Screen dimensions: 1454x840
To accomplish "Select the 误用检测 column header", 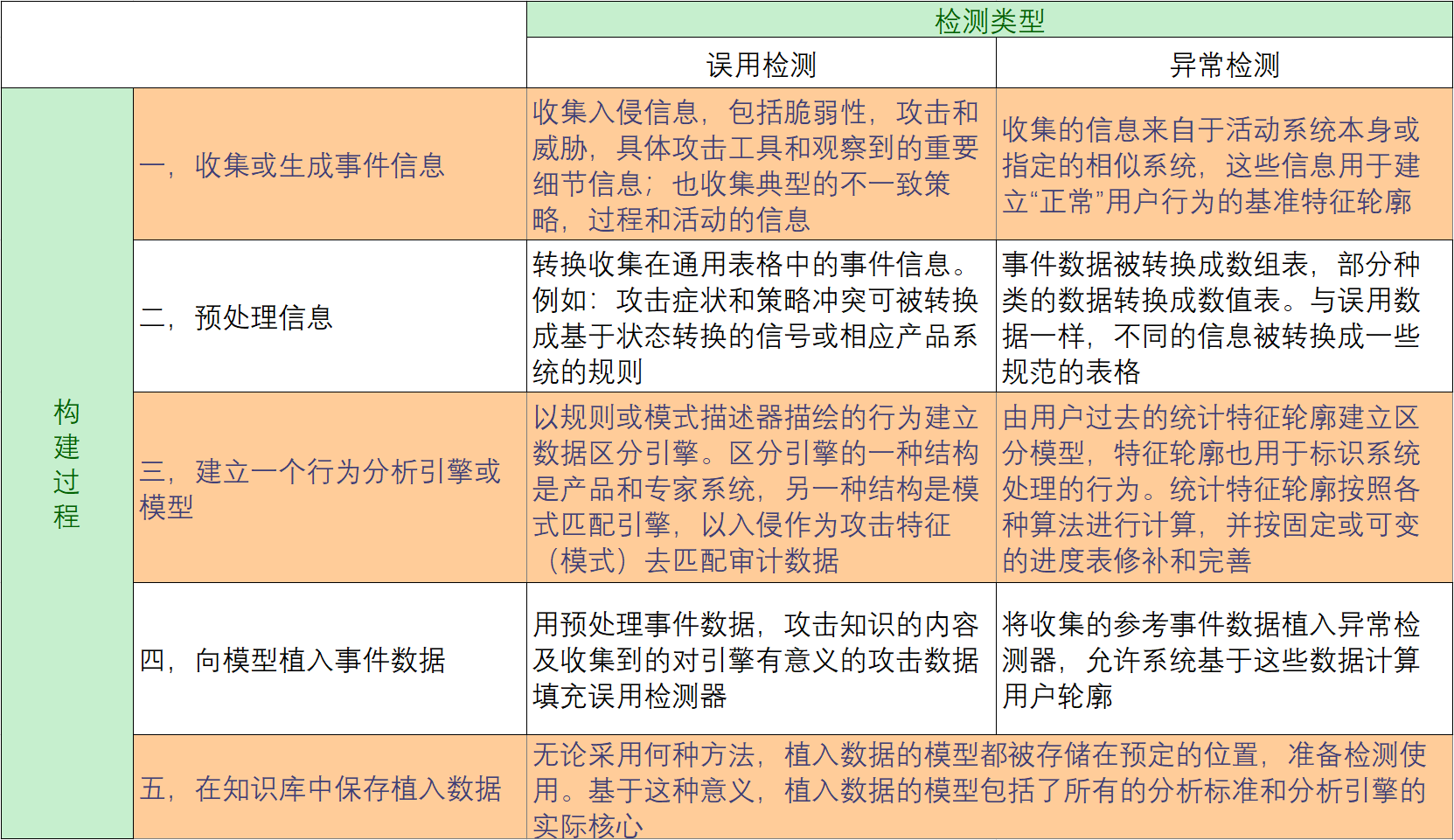I will (x=762, y=63).
